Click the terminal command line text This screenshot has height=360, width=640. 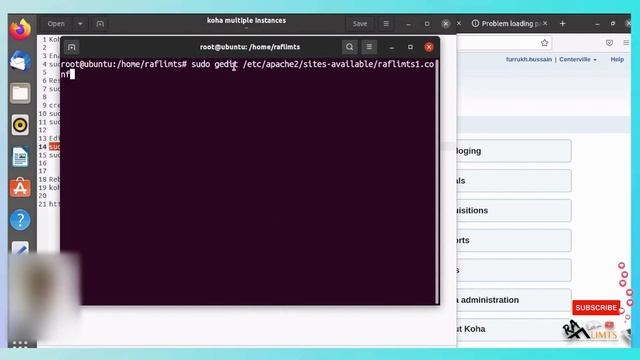247,69
